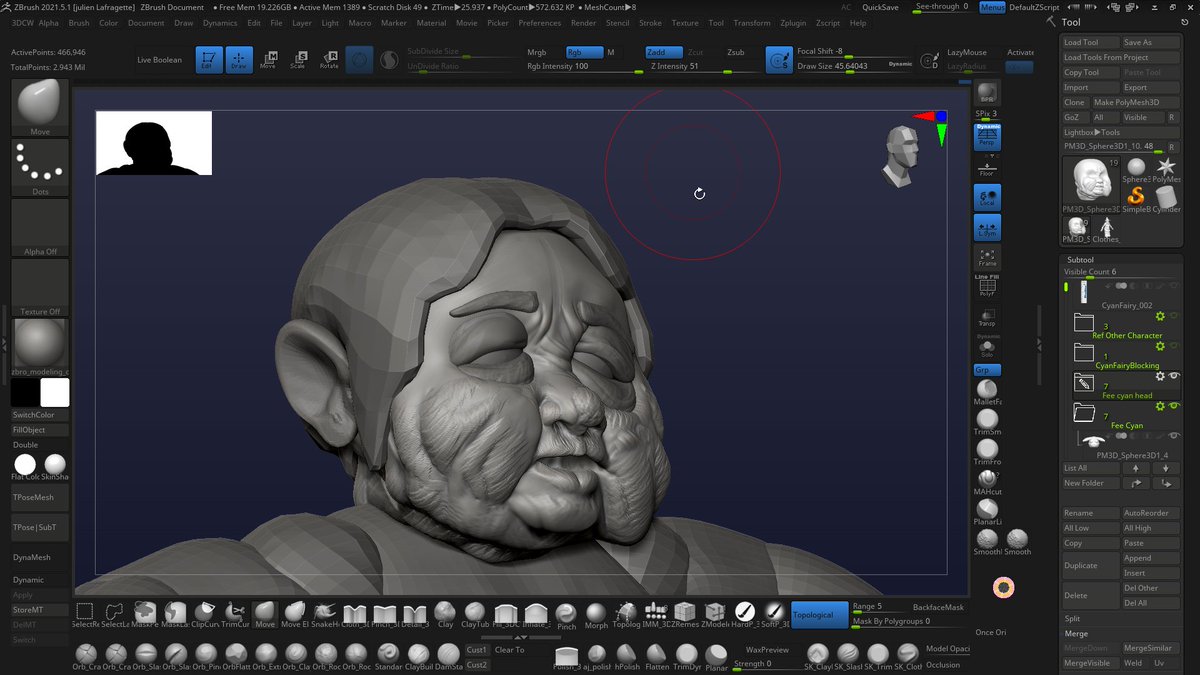Viewport: 1200px width, 675px height.
Task: Toggle Line Fill PolyF display
Action: pyautogui.click(x=987, y=286)
